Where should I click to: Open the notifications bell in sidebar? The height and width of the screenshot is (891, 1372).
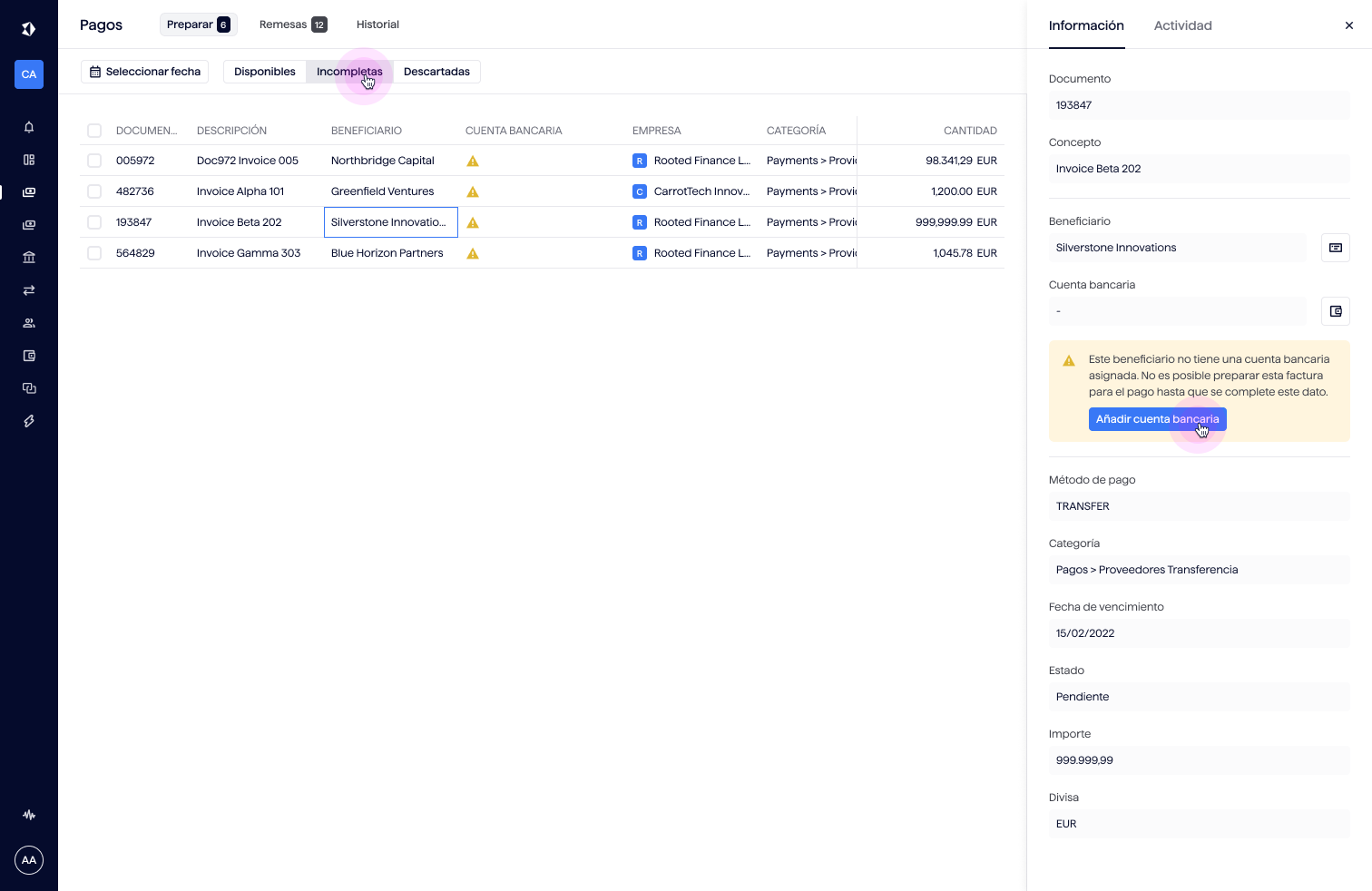29,127
